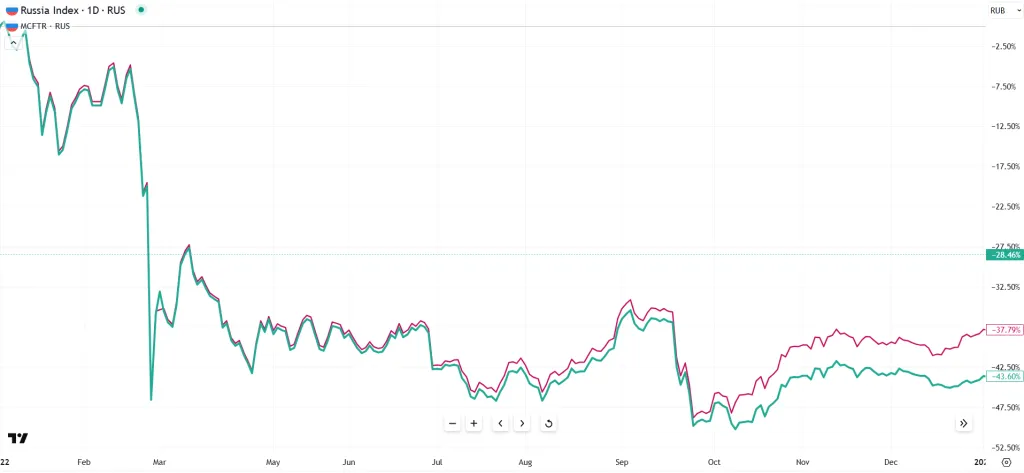Click the green -43.60% price label
Image resolution: width=1024 pixels, height=473 pixels.
[1004, 376]
